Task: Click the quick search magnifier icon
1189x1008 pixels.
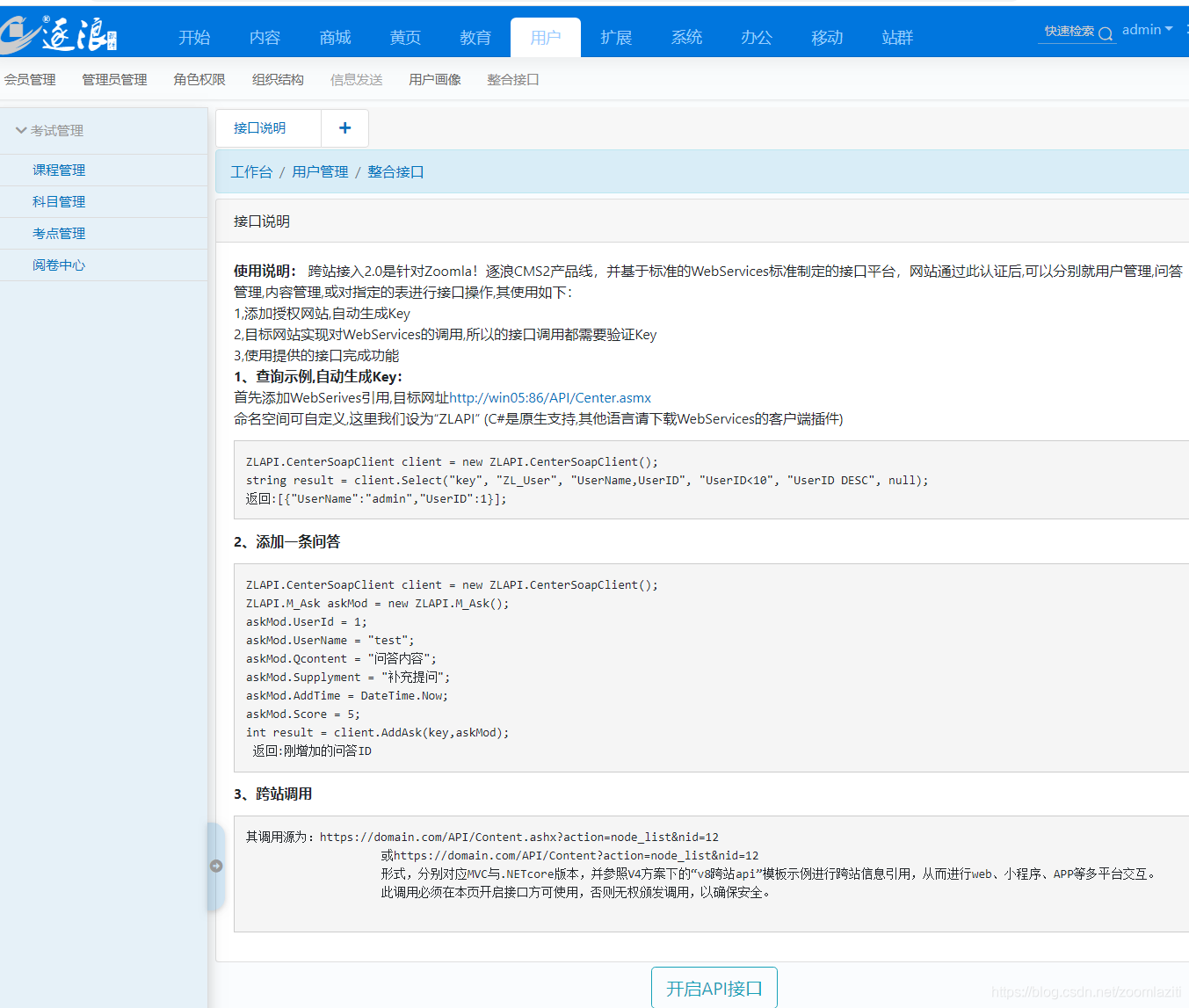Action: point(1106,33)
